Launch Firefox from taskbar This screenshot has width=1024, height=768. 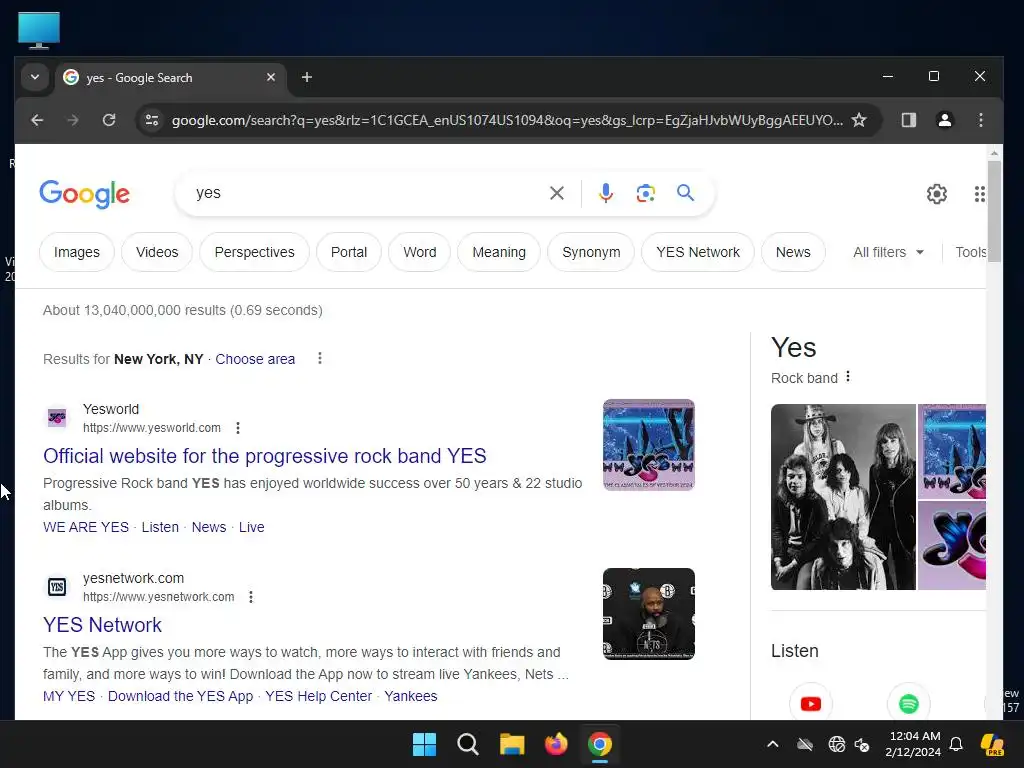coord(556,744)
